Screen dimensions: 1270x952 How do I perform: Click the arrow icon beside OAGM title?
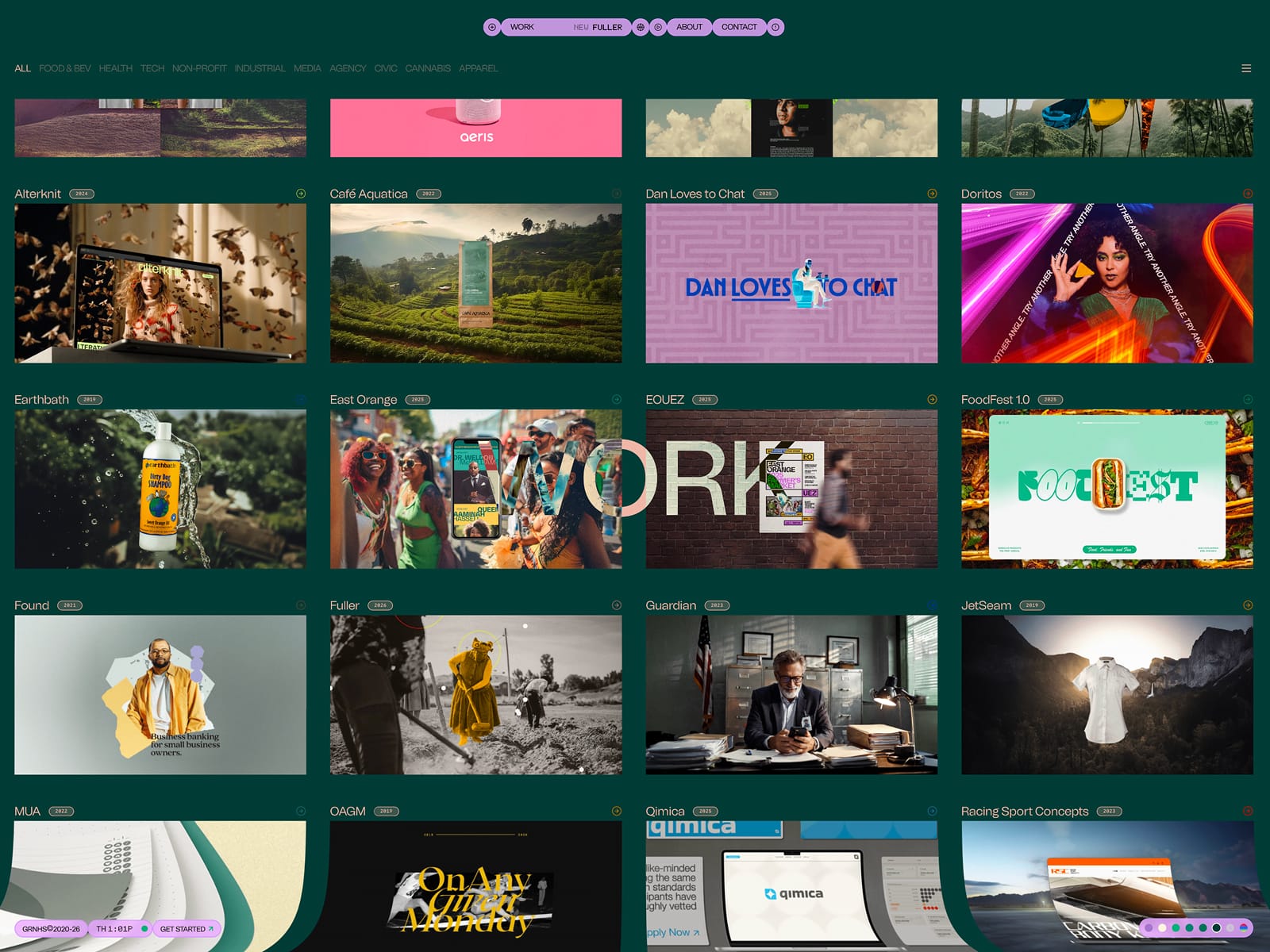click(617, 811)
